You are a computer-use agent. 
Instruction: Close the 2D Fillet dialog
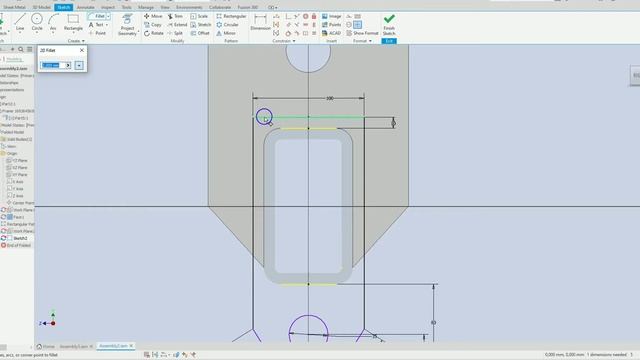(x=82, y=50)
